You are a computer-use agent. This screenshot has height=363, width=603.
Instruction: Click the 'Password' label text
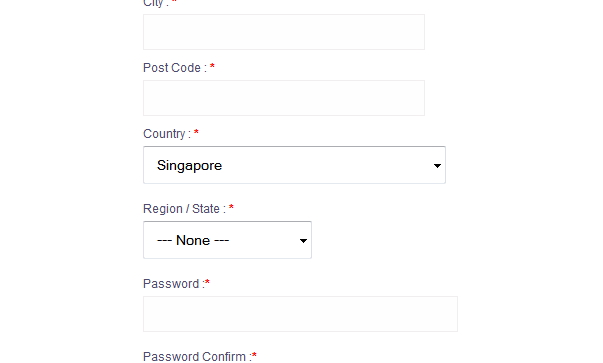(x=171, y=284)
